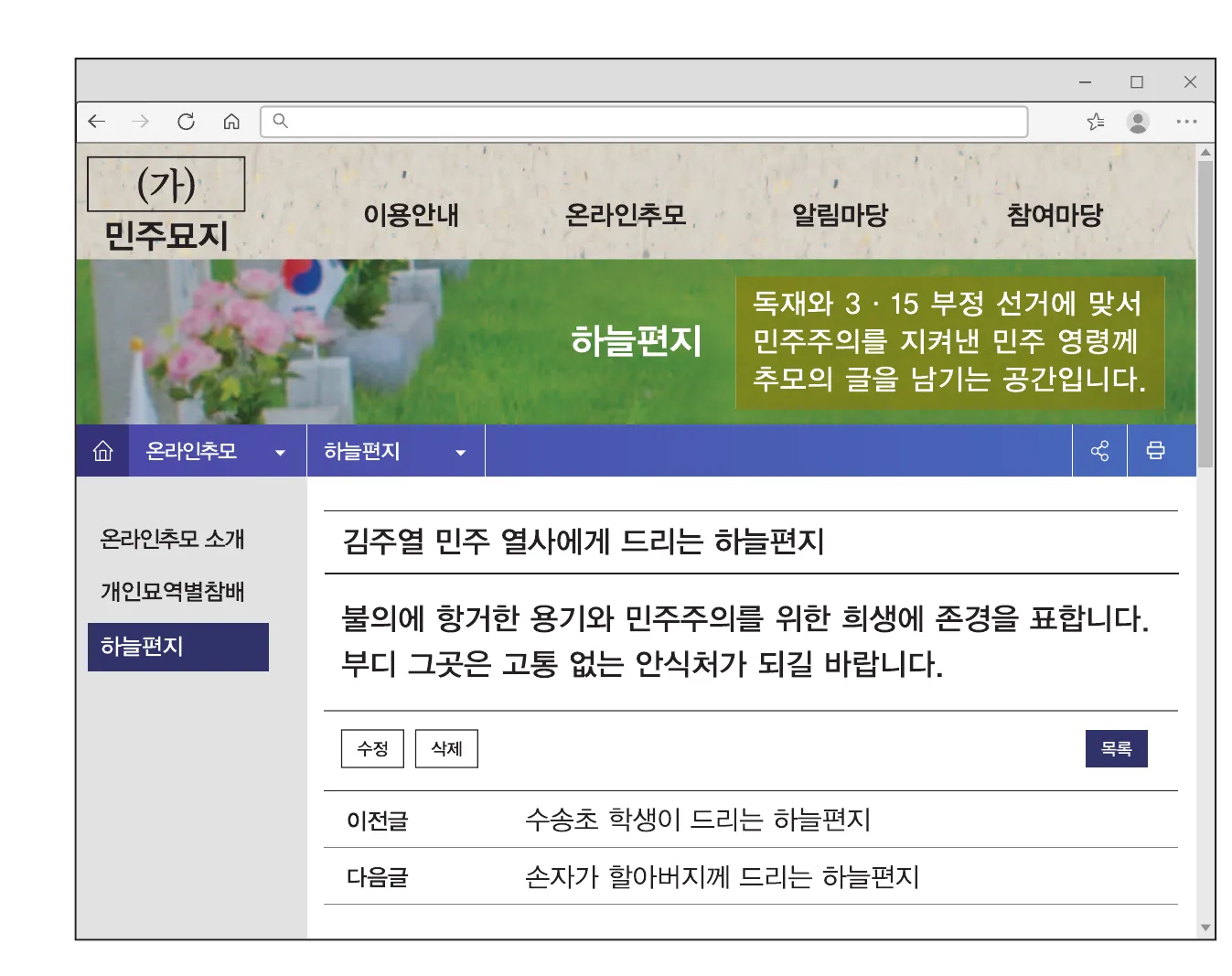Maximize the browser window
This screenshot has height=976, width=1232.
[1137, 82]
